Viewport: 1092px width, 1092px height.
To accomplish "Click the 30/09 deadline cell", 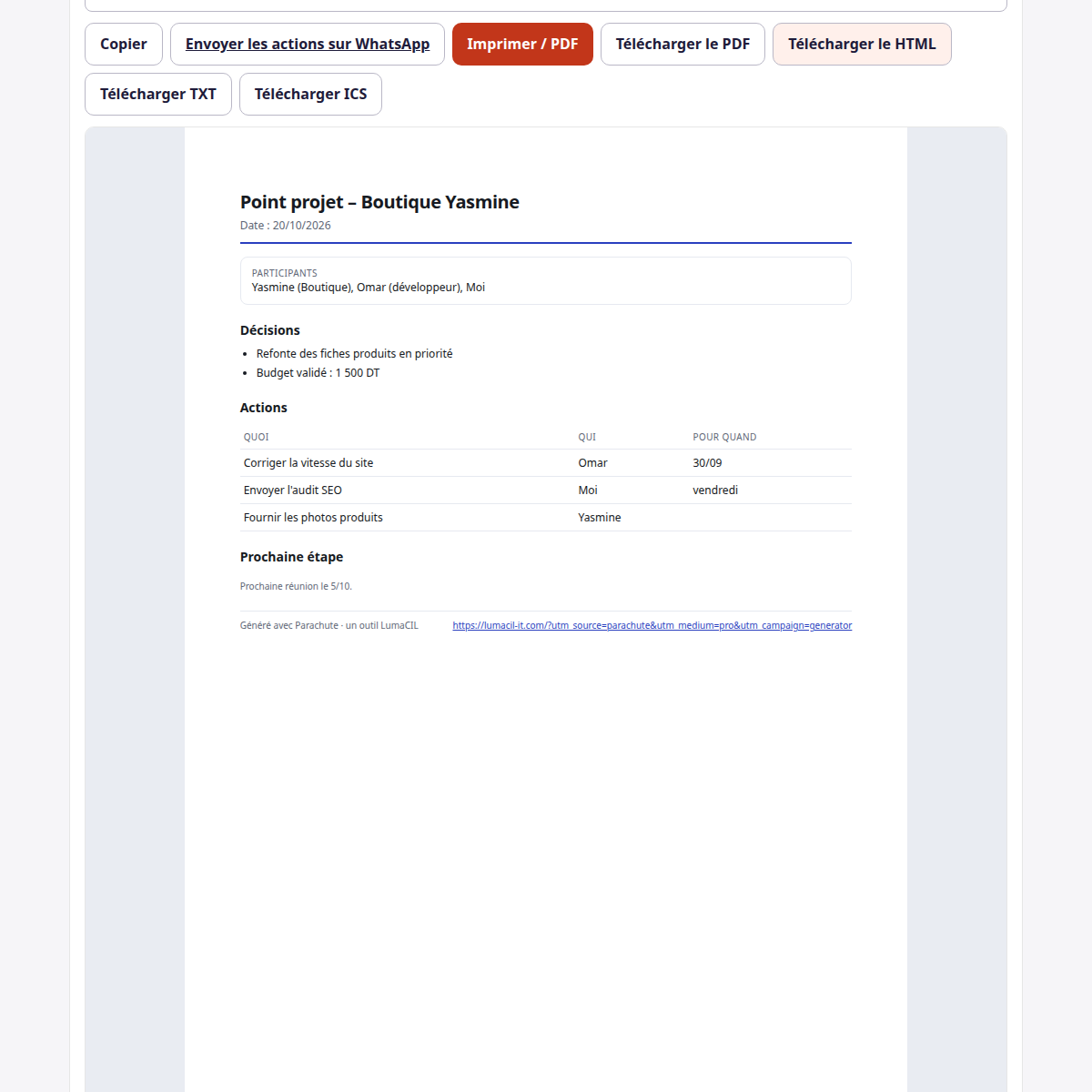I will 707,463.
